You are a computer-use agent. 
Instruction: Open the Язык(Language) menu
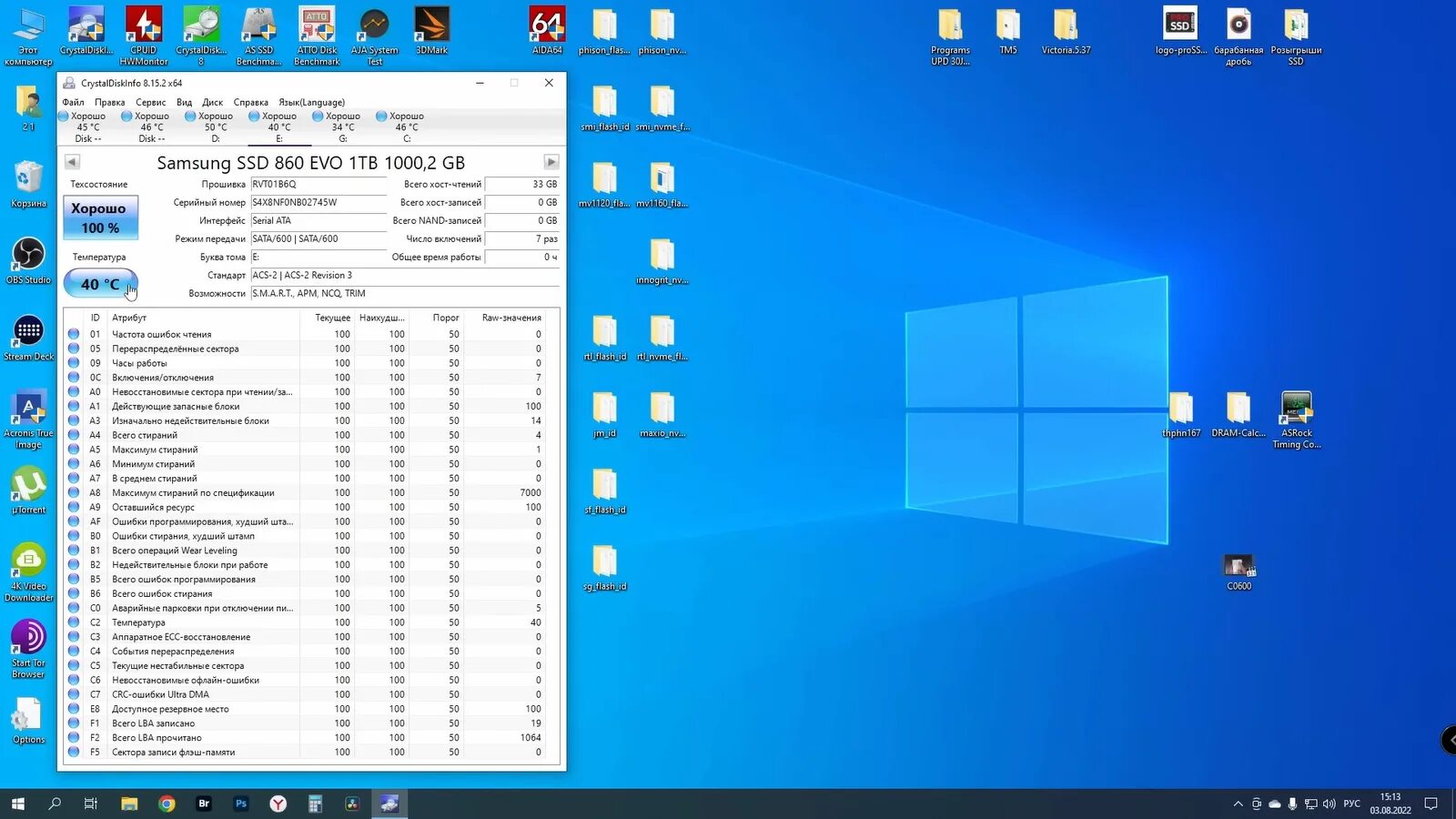click(x=311, y=102)
